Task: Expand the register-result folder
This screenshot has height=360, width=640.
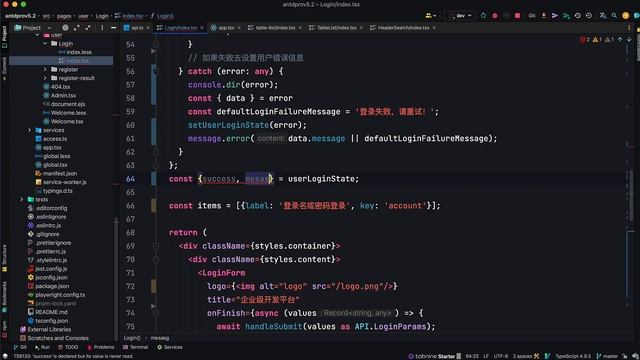Action: coord(45,78)
